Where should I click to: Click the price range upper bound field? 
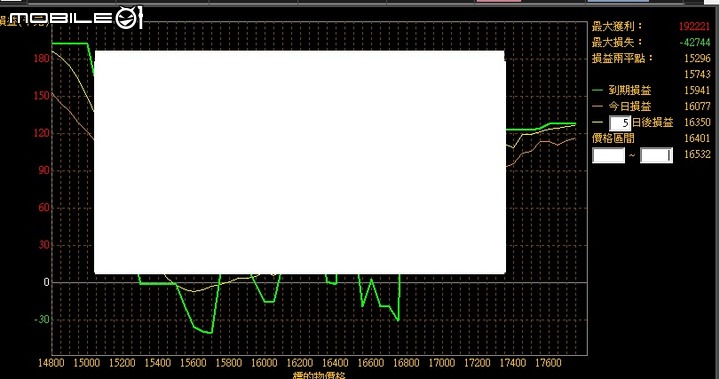[x=657, y=155]
